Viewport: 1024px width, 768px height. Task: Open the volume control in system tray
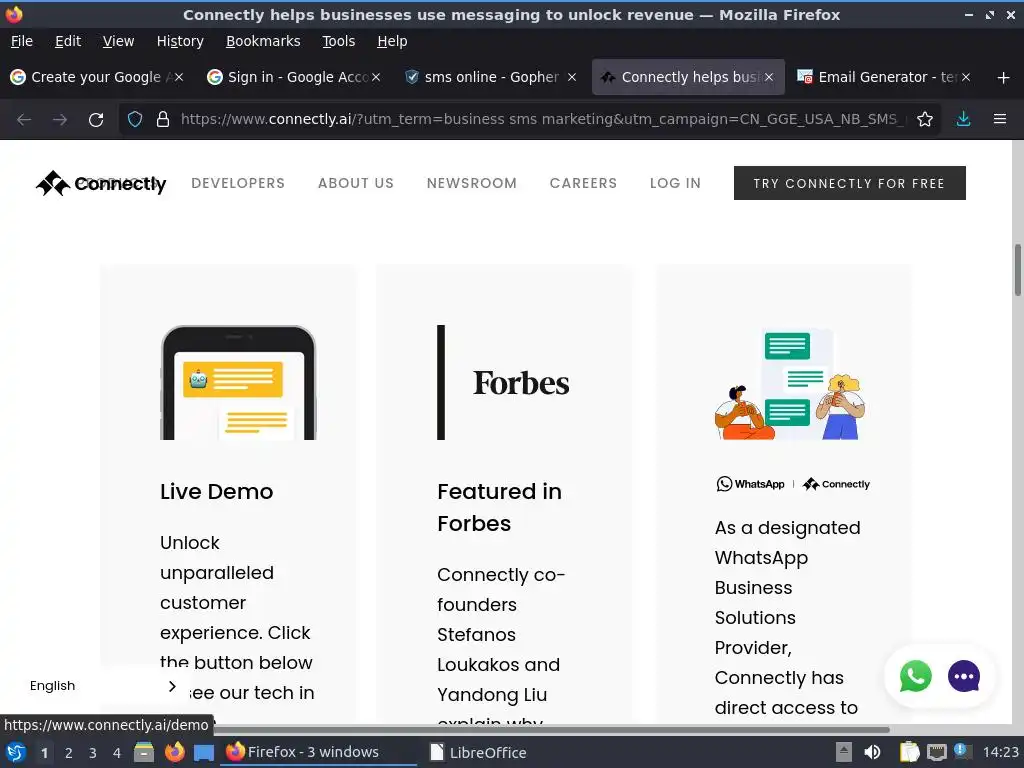click(872, 752)
